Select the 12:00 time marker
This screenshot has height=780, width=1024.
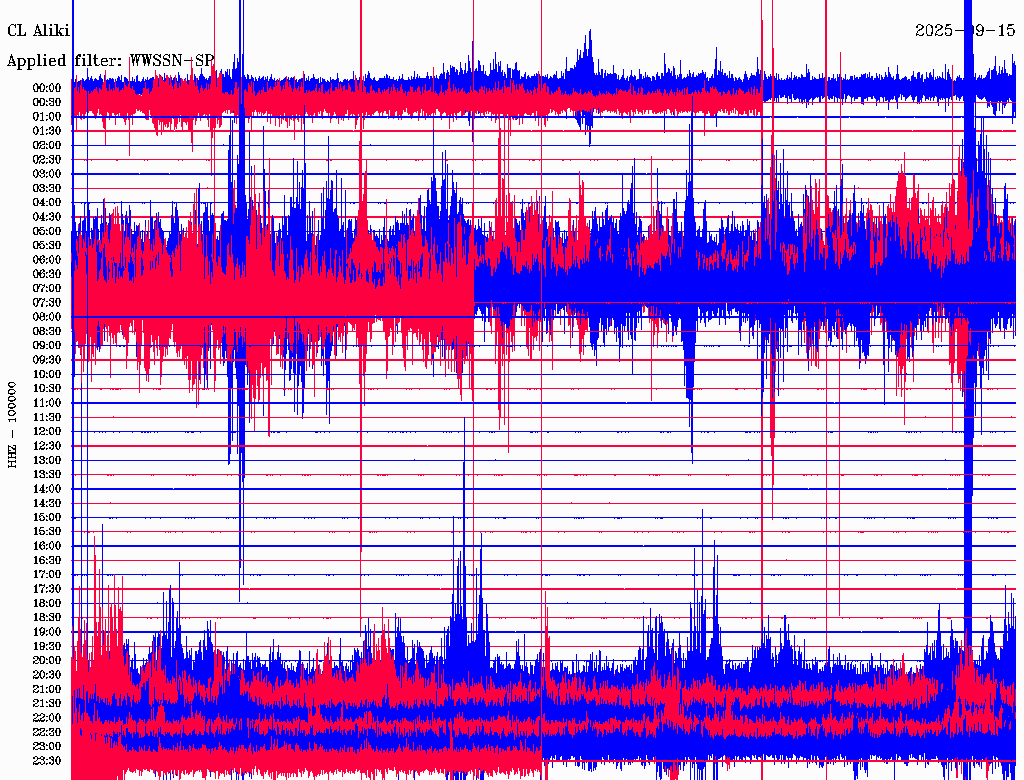(47, 432)
